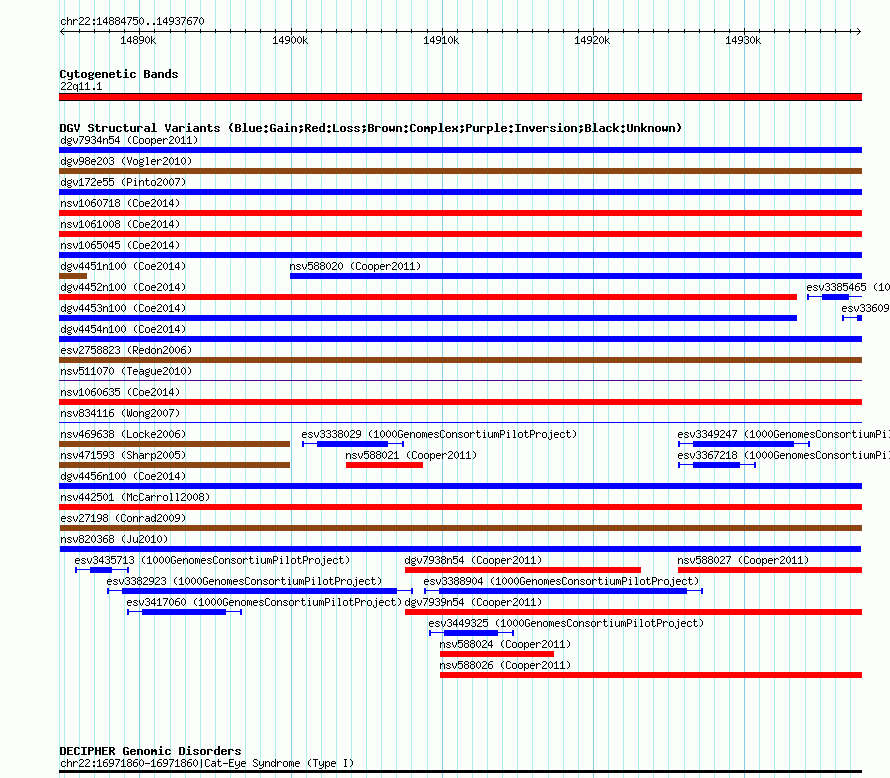Click the esv3417060 variant label
The image size is (890, 778).
click(x=264, y=602)
